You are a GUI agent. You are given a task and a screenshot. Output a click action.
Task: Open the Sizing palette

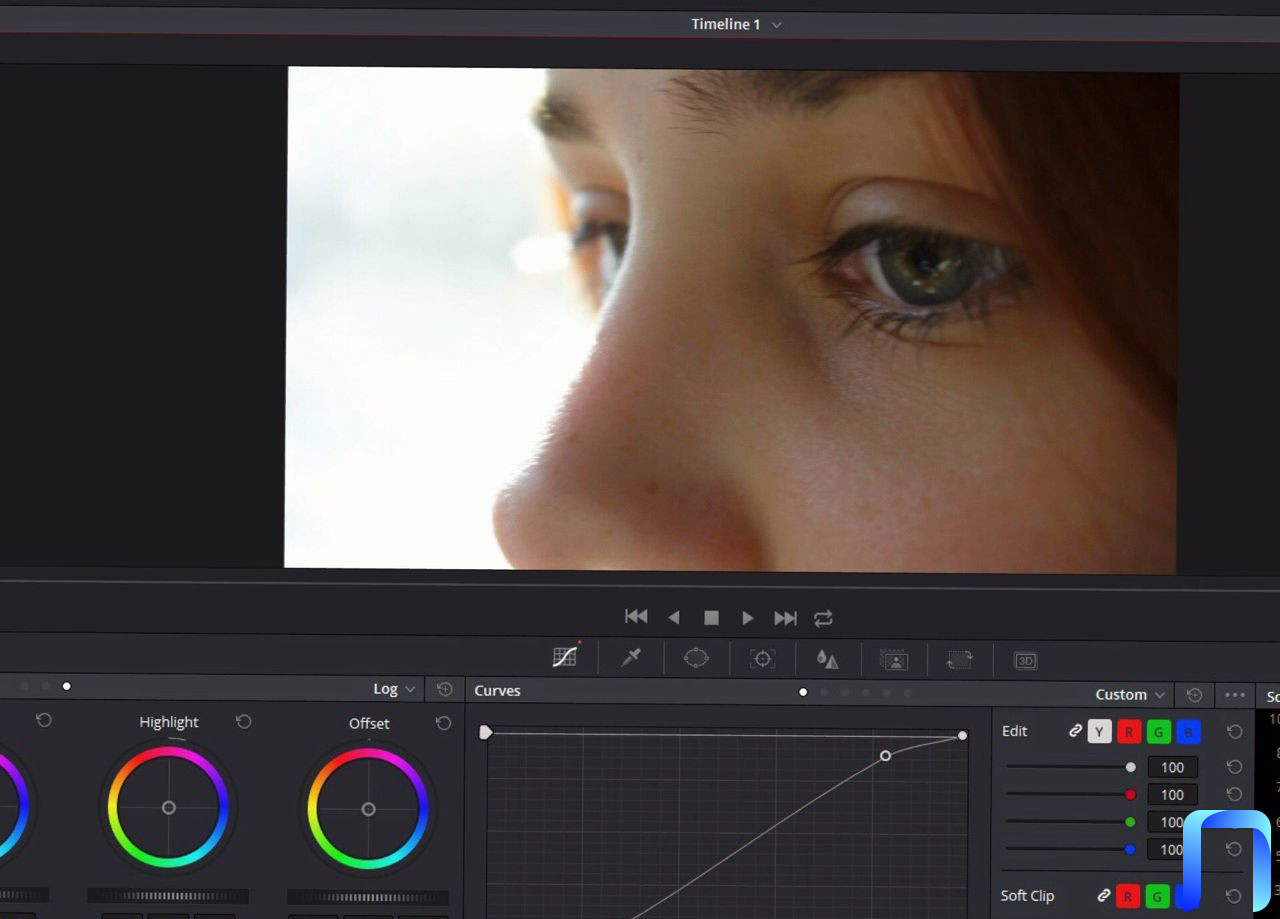coord(959,660)
